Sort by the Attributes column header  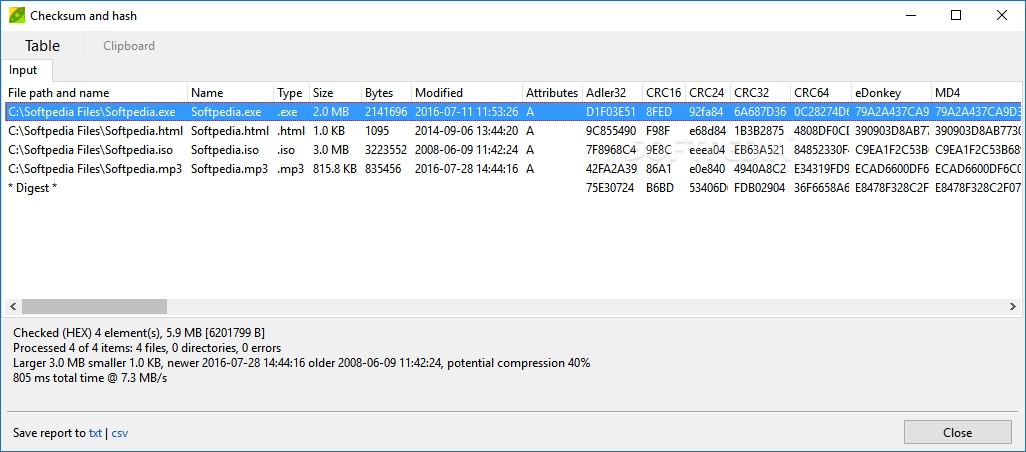tap(552, 93)
